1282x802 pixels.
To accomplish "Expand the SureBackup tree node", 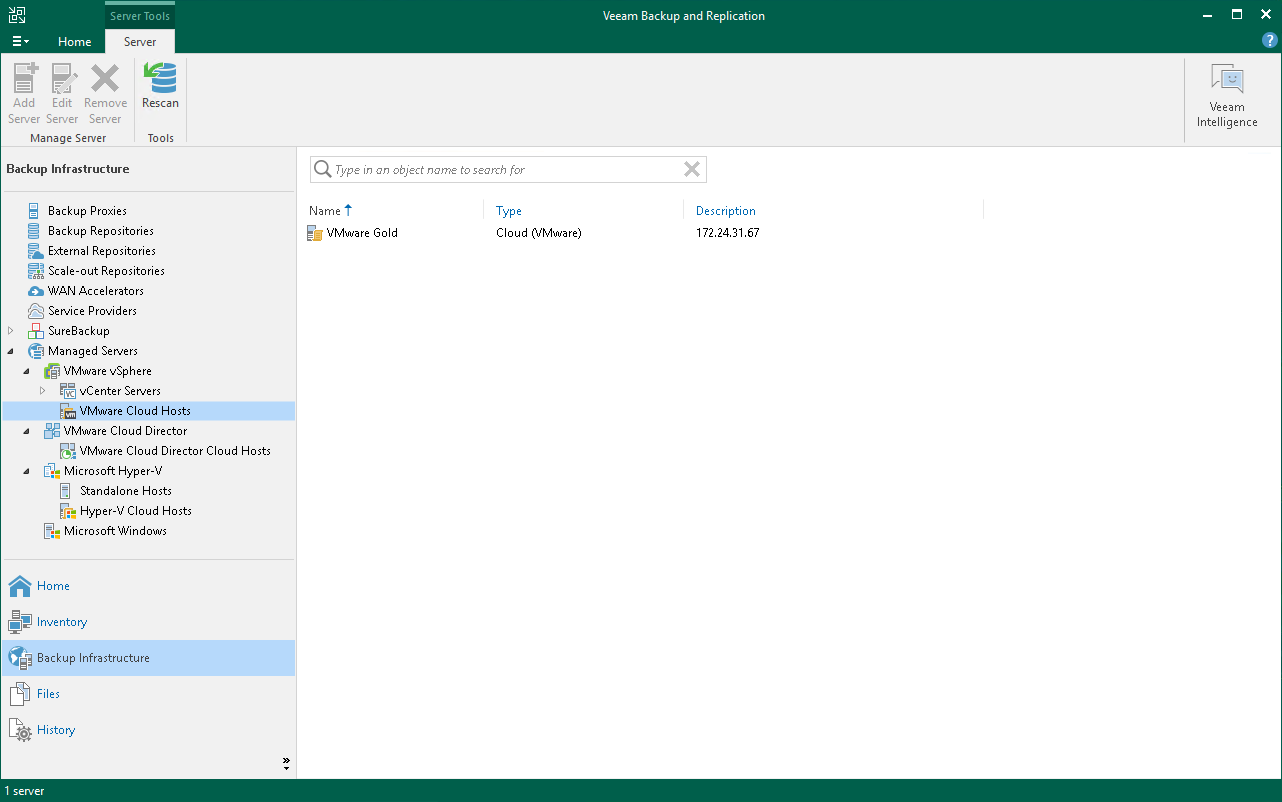I will click(x=11, y=331).
